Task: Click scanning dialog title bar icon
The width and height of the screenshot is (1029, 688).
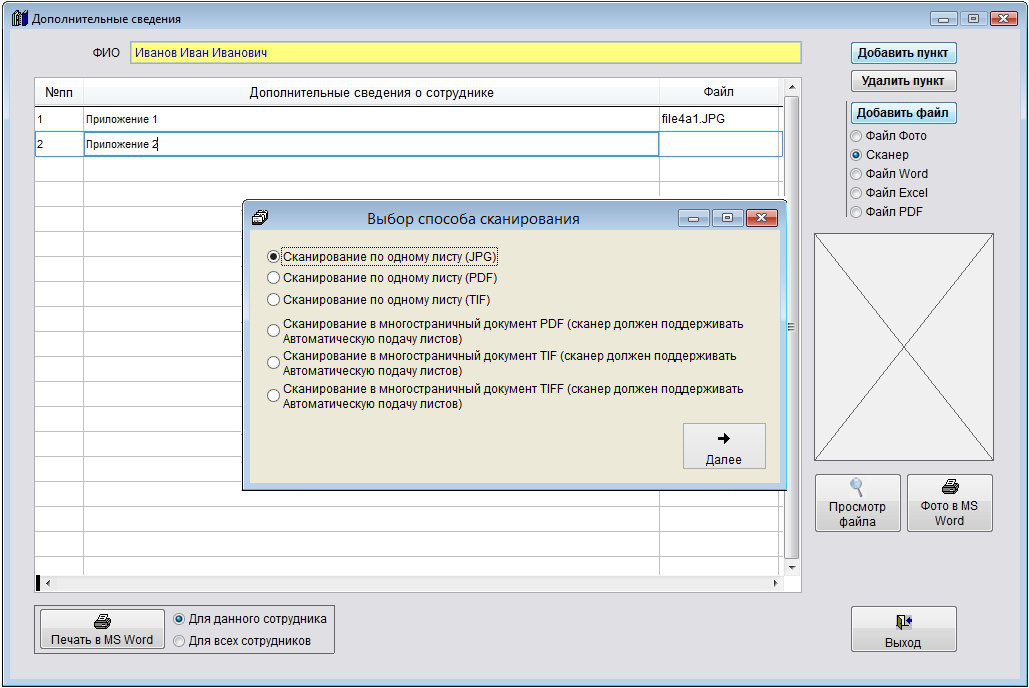Action: 260,217
